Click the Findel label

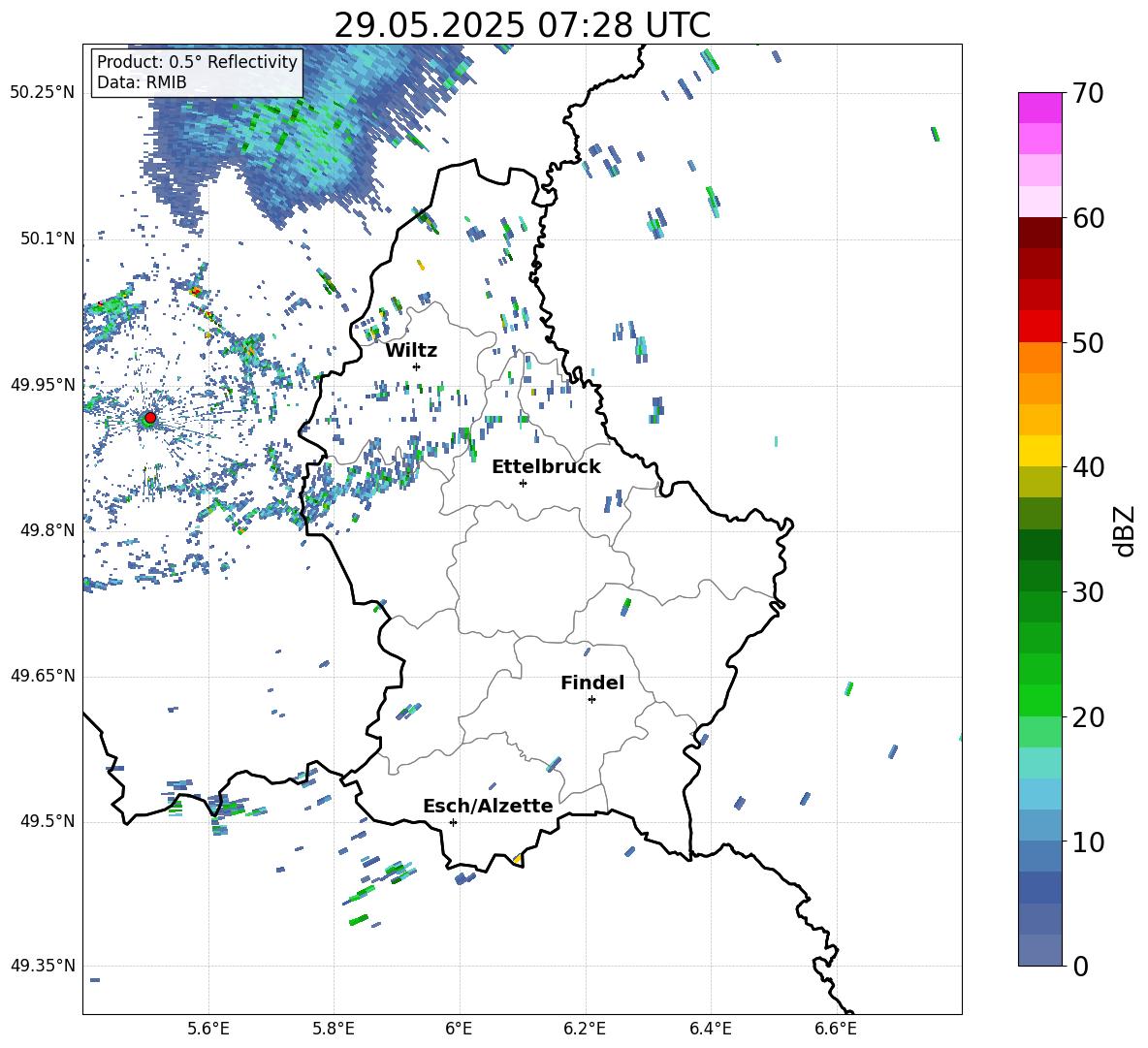point(592,683)
